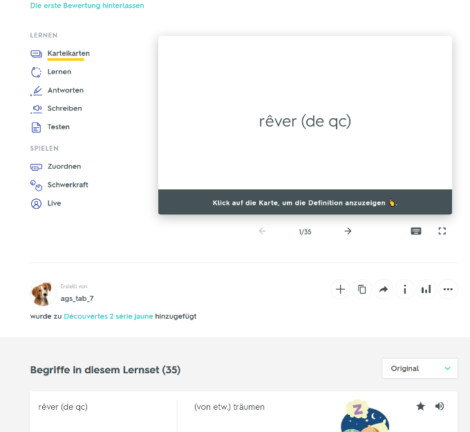
Task: Open more options three-dots menu
Action: tap(448, 289)
